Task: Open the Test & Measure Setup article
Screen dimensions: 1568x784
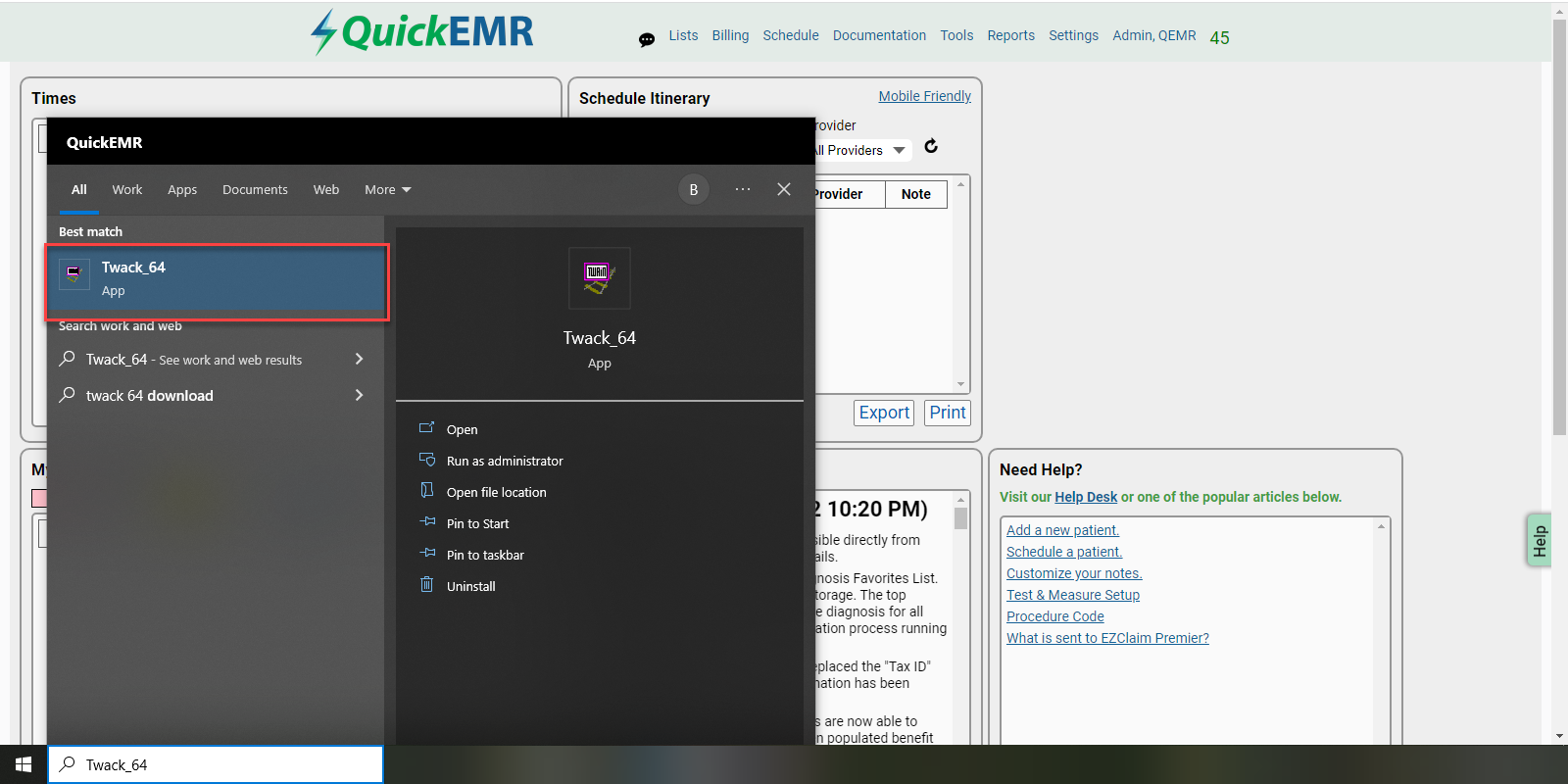Action: 1073,595
